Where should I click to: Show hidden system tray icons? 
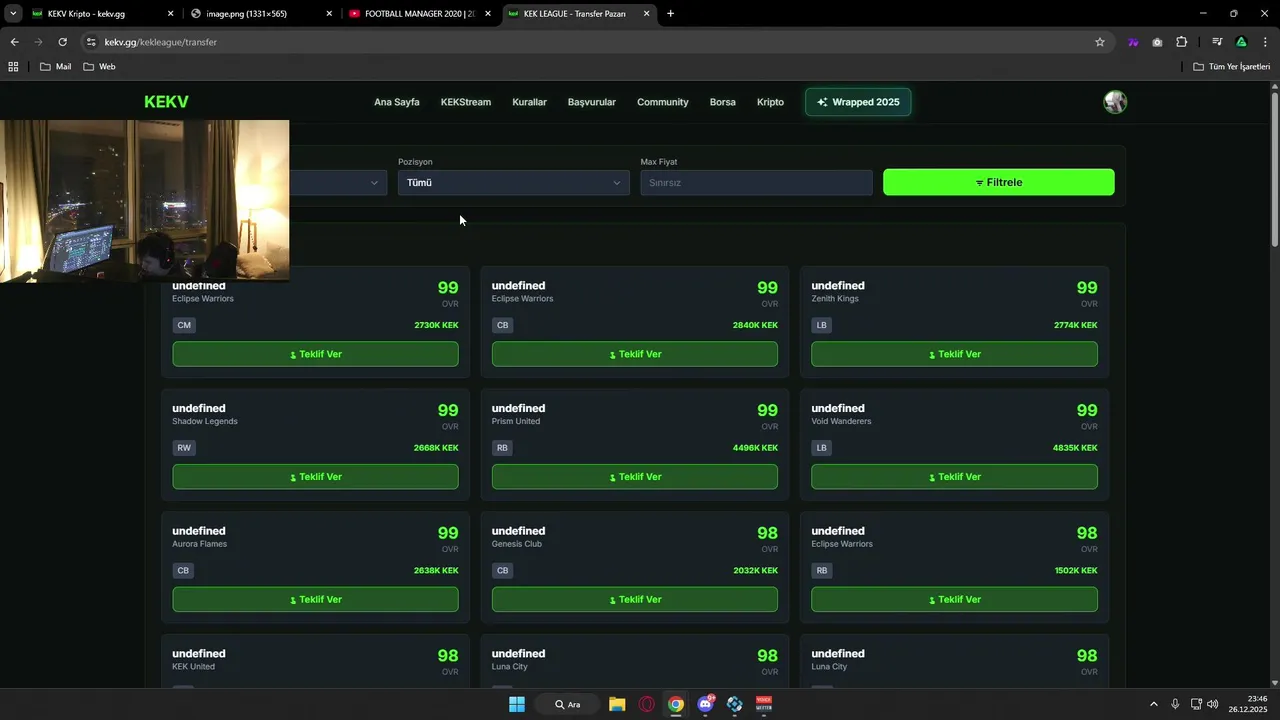tap(1153, 704)
